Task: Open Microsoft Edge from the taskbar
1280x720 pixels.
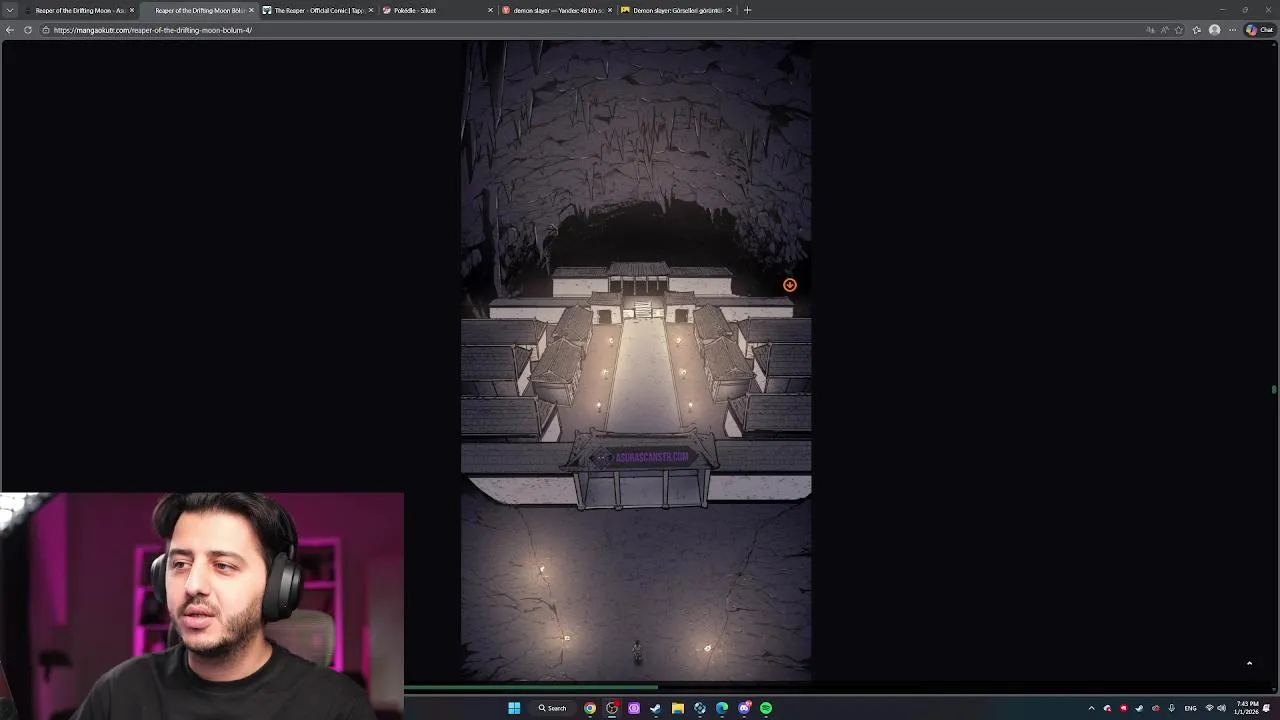Action: click(722, 708)
